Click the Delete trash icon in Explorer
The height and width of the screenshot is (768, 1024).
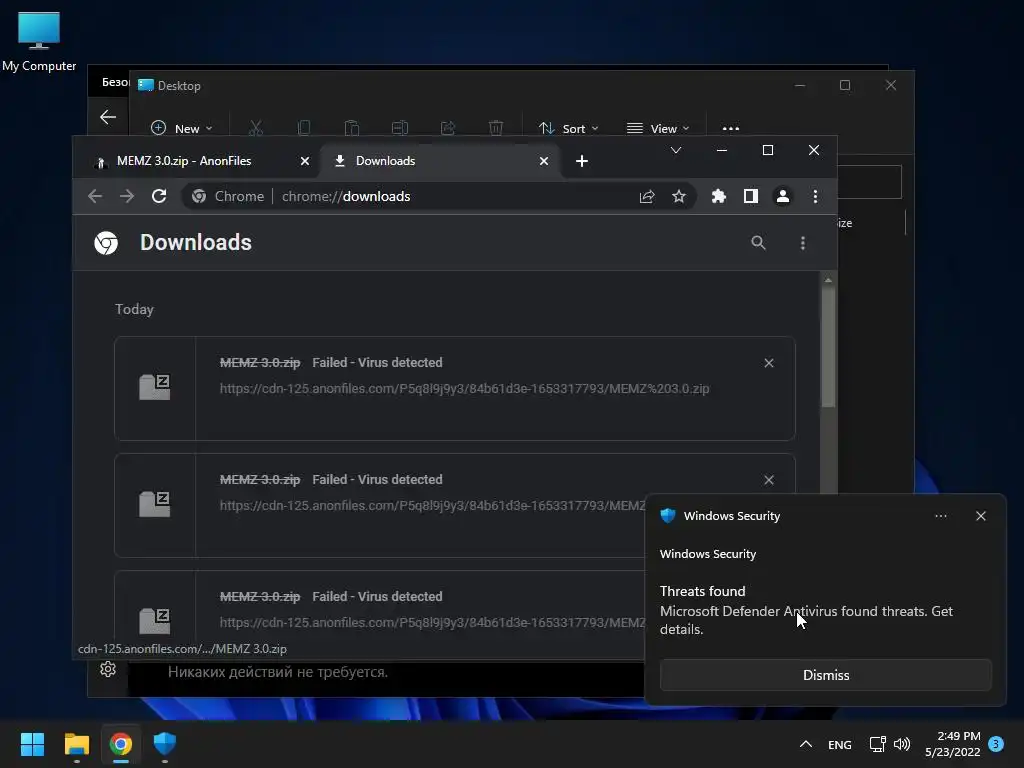(x=496, y=128)
